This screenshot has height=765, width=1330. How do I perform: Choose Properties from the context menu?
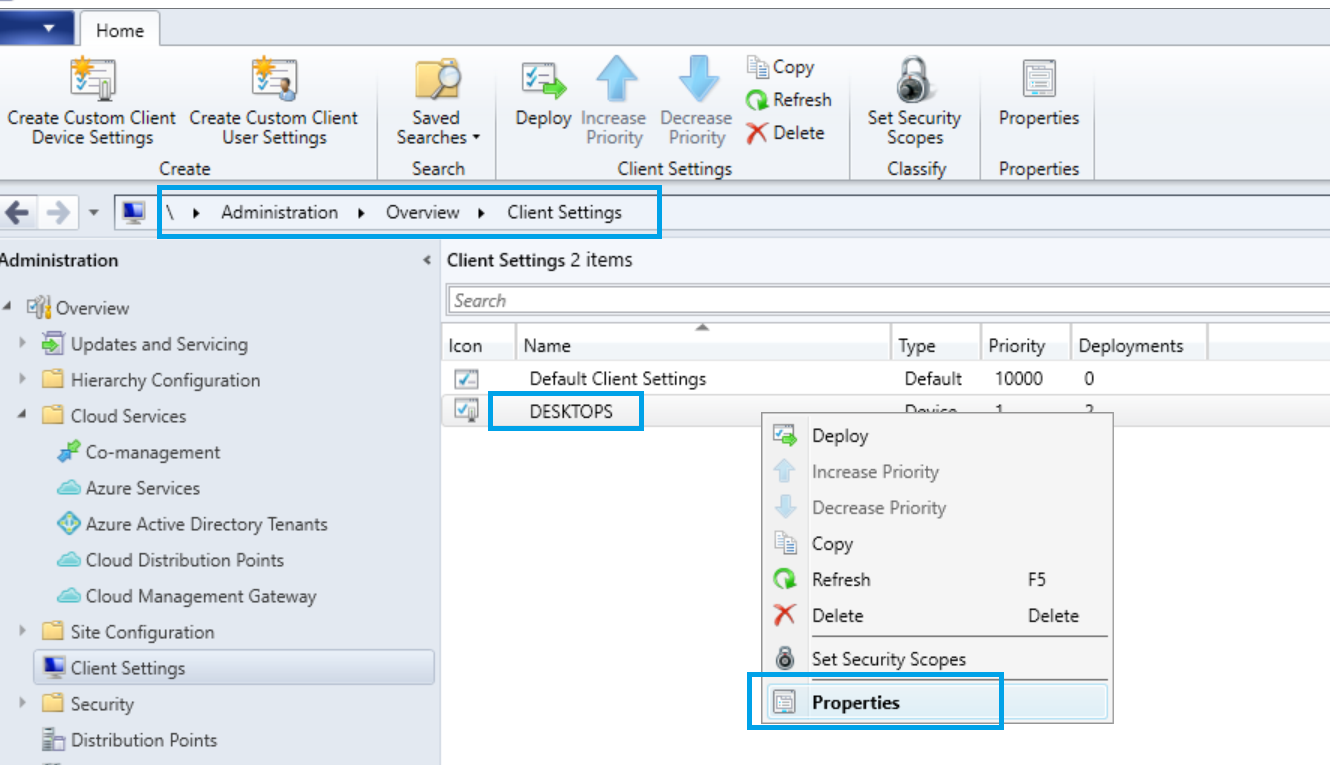tap(856, 702)
